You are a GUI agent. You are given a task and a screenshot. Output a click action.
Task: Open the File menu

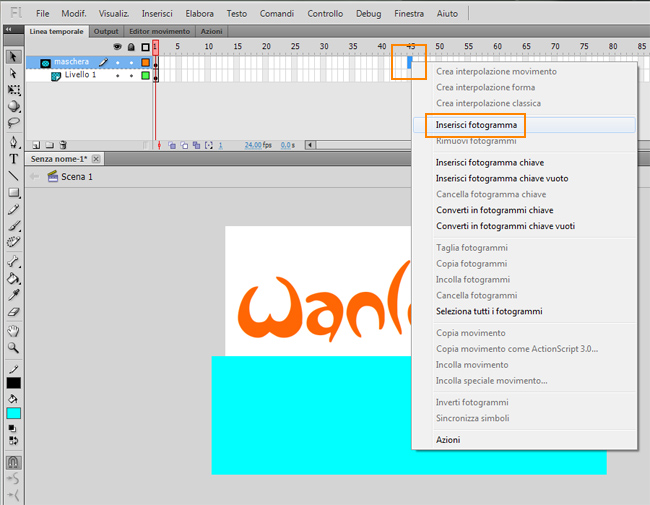coord(42,14)
